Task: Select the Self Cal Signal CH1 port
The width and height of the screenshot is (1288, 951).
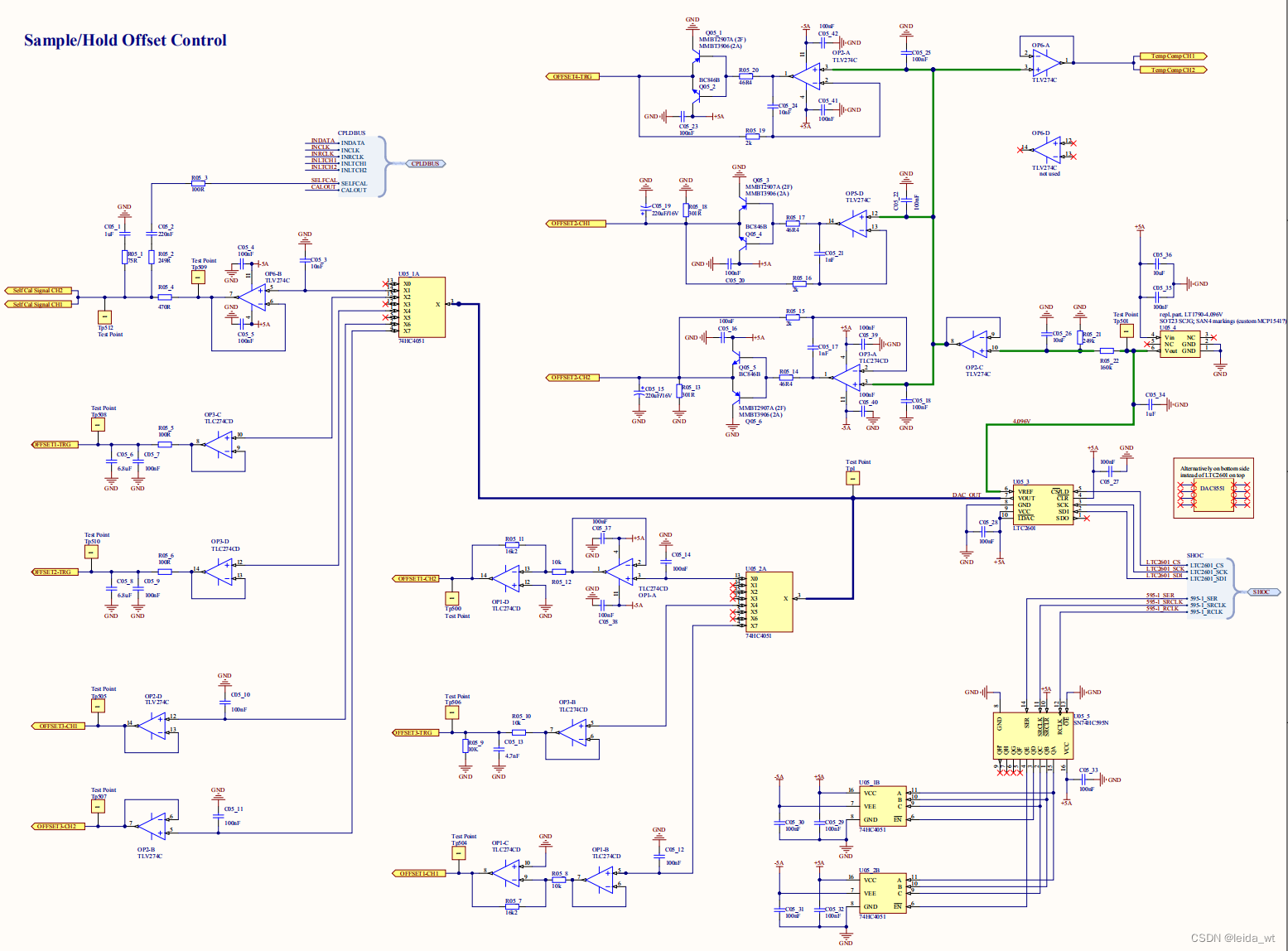Action: click(x=38, y=305)
